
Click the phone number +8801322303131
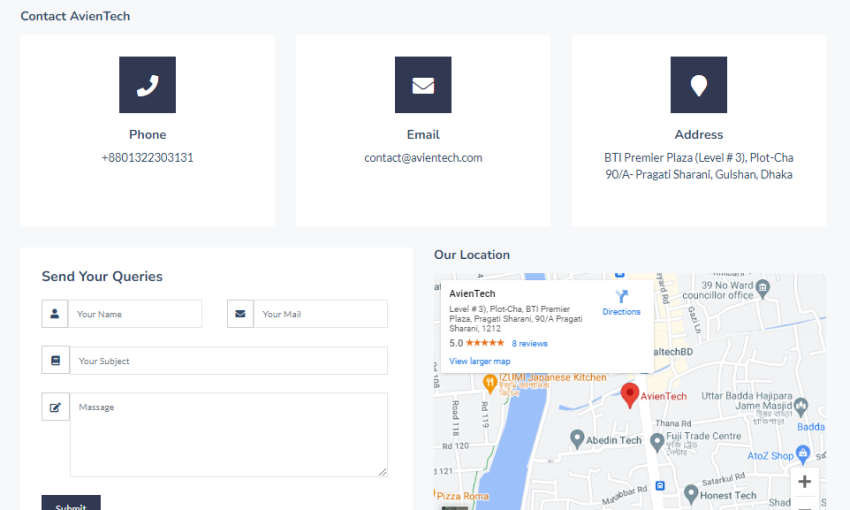tap(147, 158)
